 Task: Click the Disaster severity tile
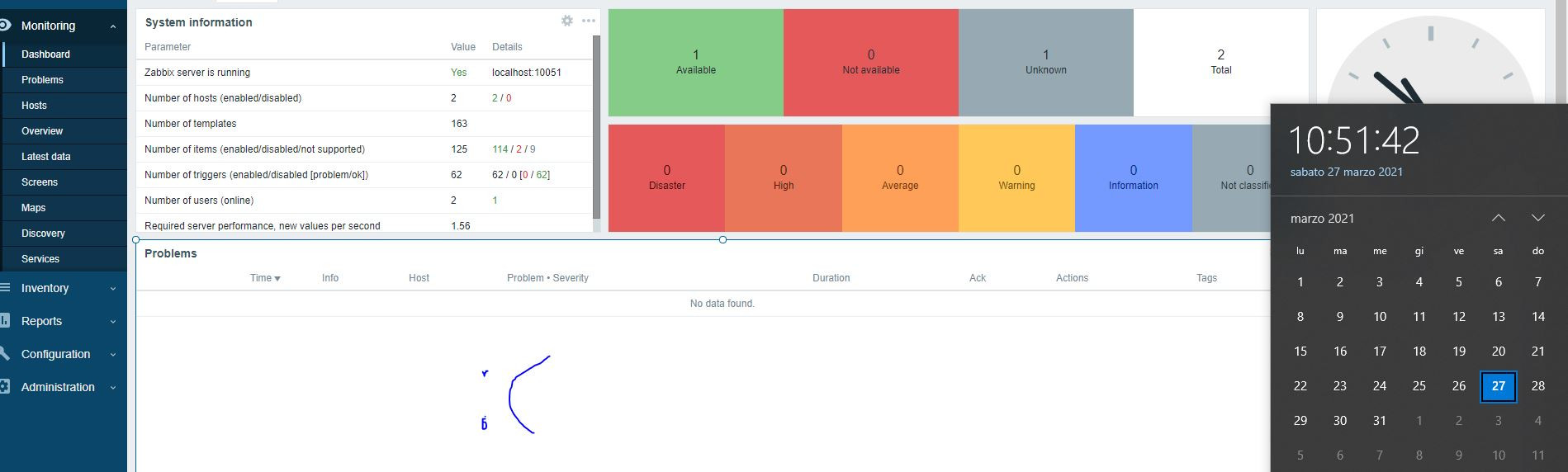click(x=666, y=178)
